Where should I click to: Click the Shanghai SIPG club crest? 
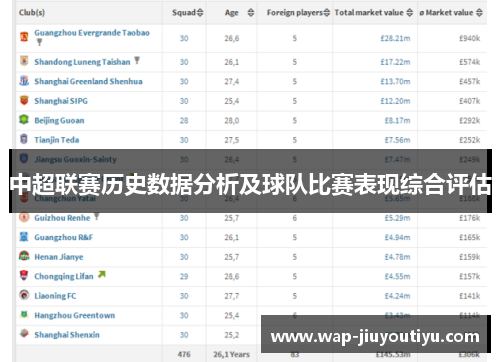24,100
